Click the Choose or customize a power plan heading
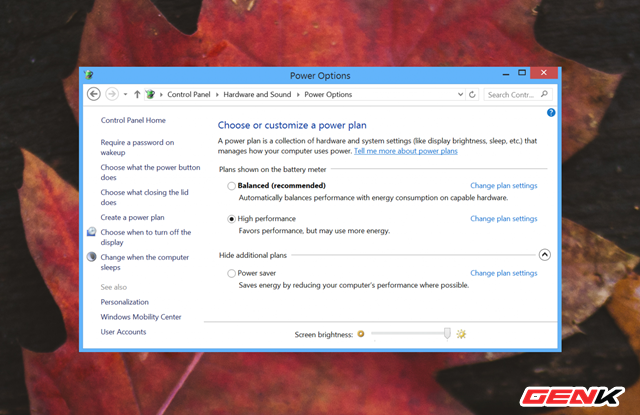640x415 pixels. [292, 125]
